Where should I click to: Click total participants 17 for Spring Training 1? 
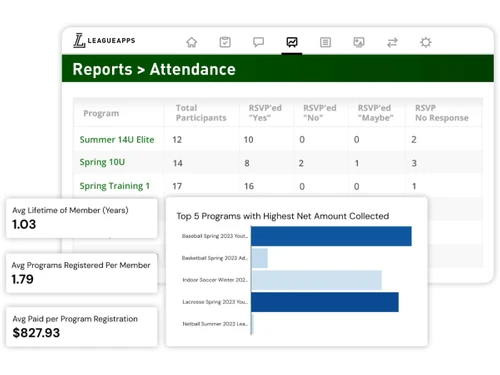pyautogui.click(x=177, y=186)
